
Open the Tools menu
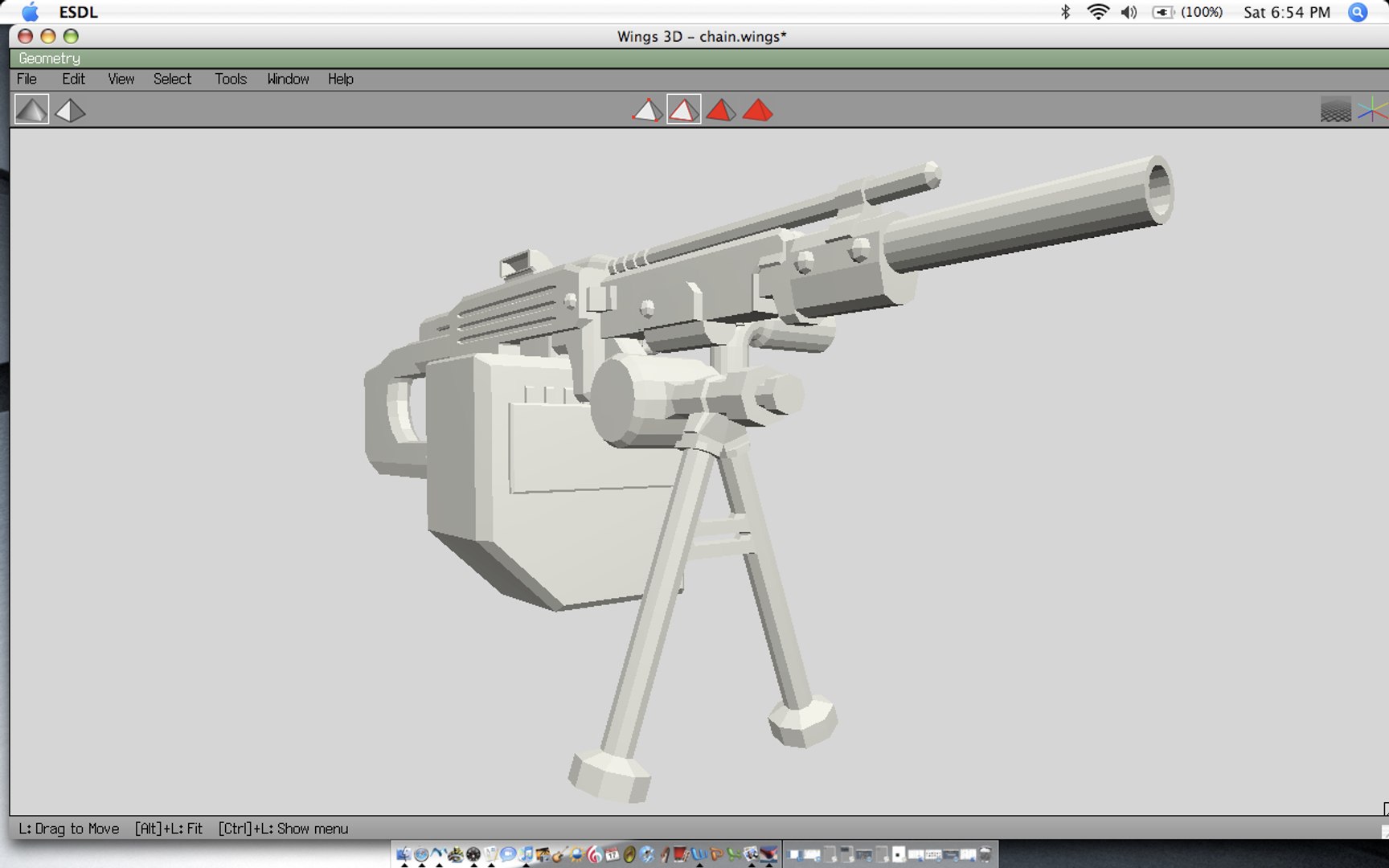[x=230, y=79]
